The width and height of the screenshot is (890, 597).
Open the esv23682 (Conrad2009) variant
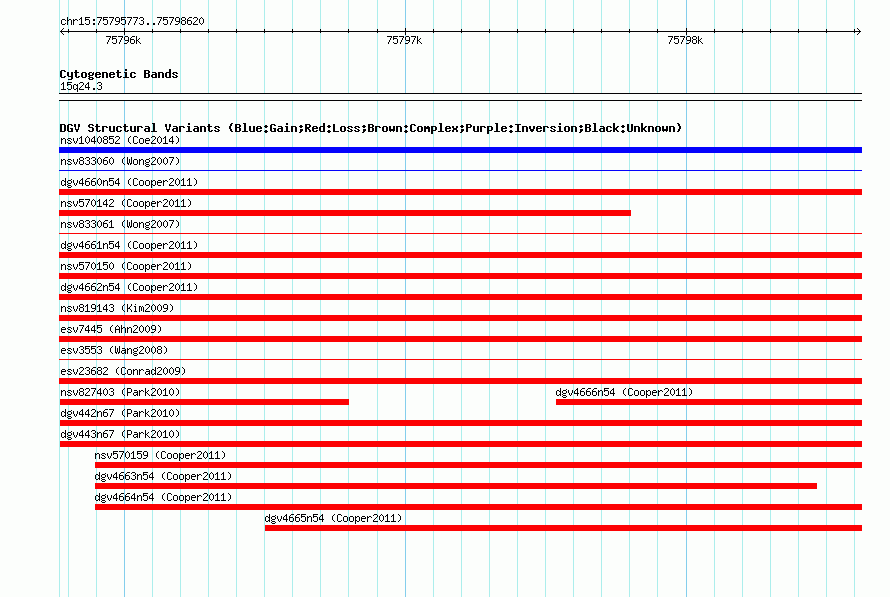point(123,371)
